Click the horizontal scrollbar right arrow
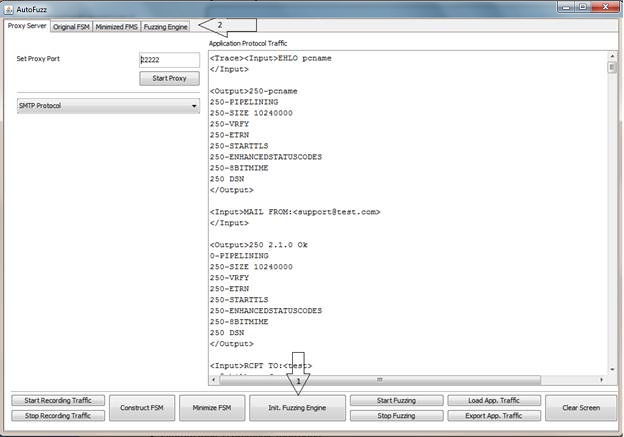This screenshot has height=437, width=624. tap(601, 380)
